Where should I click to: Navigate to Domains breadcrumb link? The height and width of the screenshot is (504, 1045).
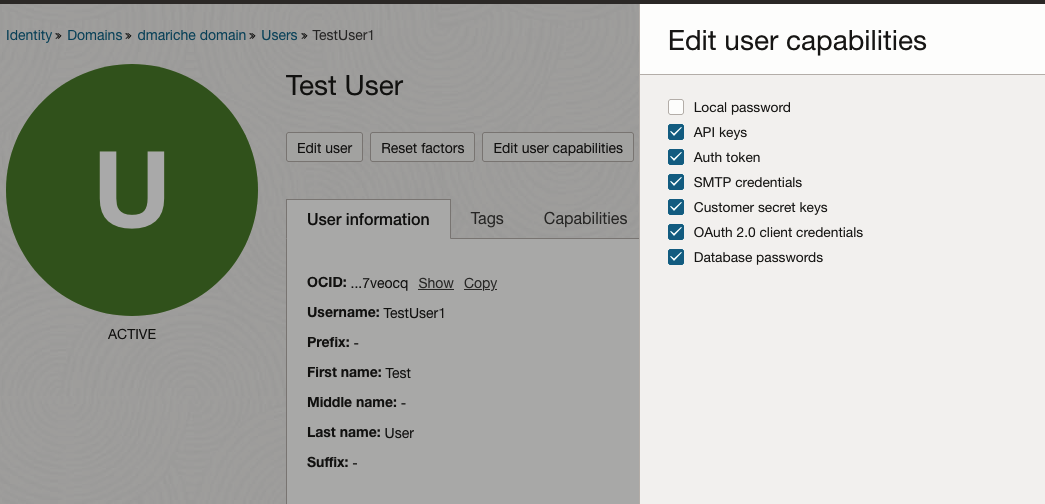(95, 35)
